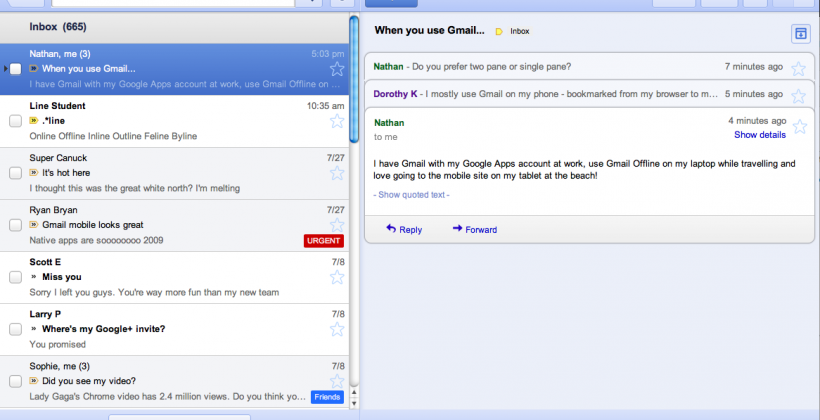Click the importance marker next to '.*line'
The width and height of the screenshot is (820, 420).
coord(34,121)
